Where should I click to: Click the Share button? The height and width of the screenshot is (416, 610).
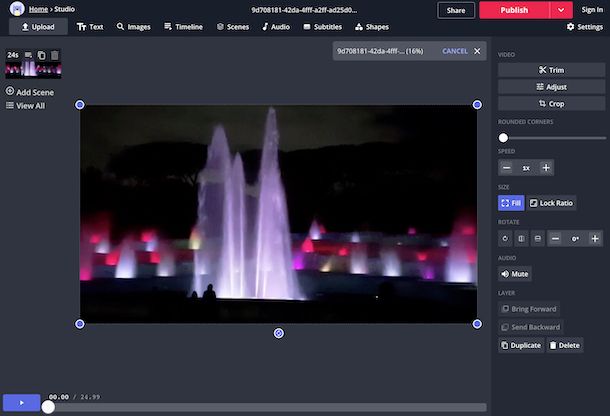pyautogui.click(x=455, y=10)
